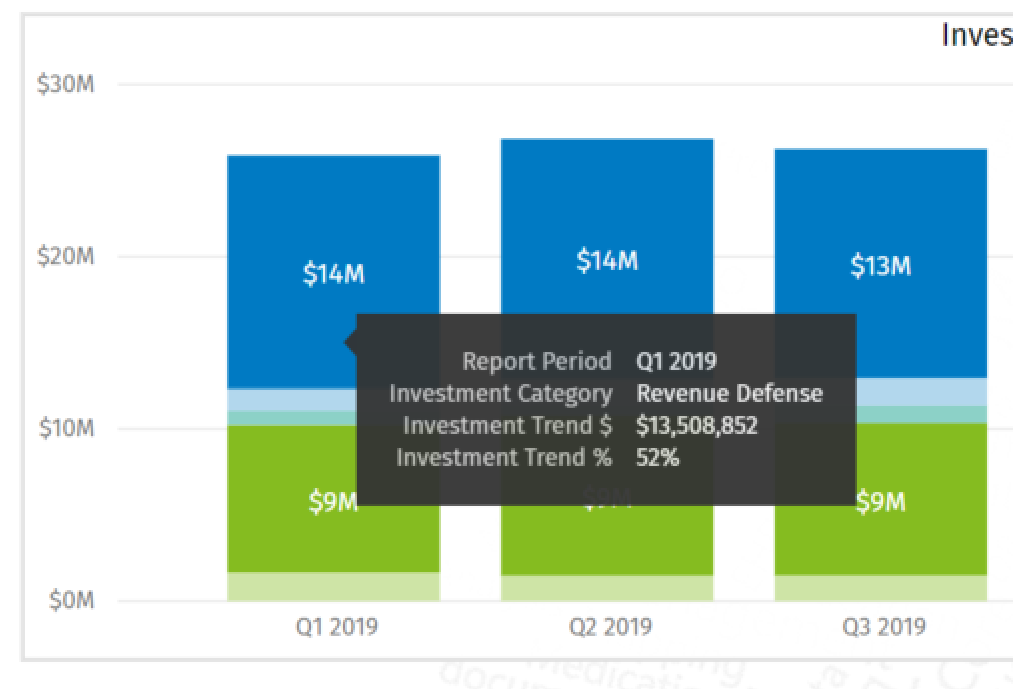Select the Q2 2019 axis label

tap(610, 626)
